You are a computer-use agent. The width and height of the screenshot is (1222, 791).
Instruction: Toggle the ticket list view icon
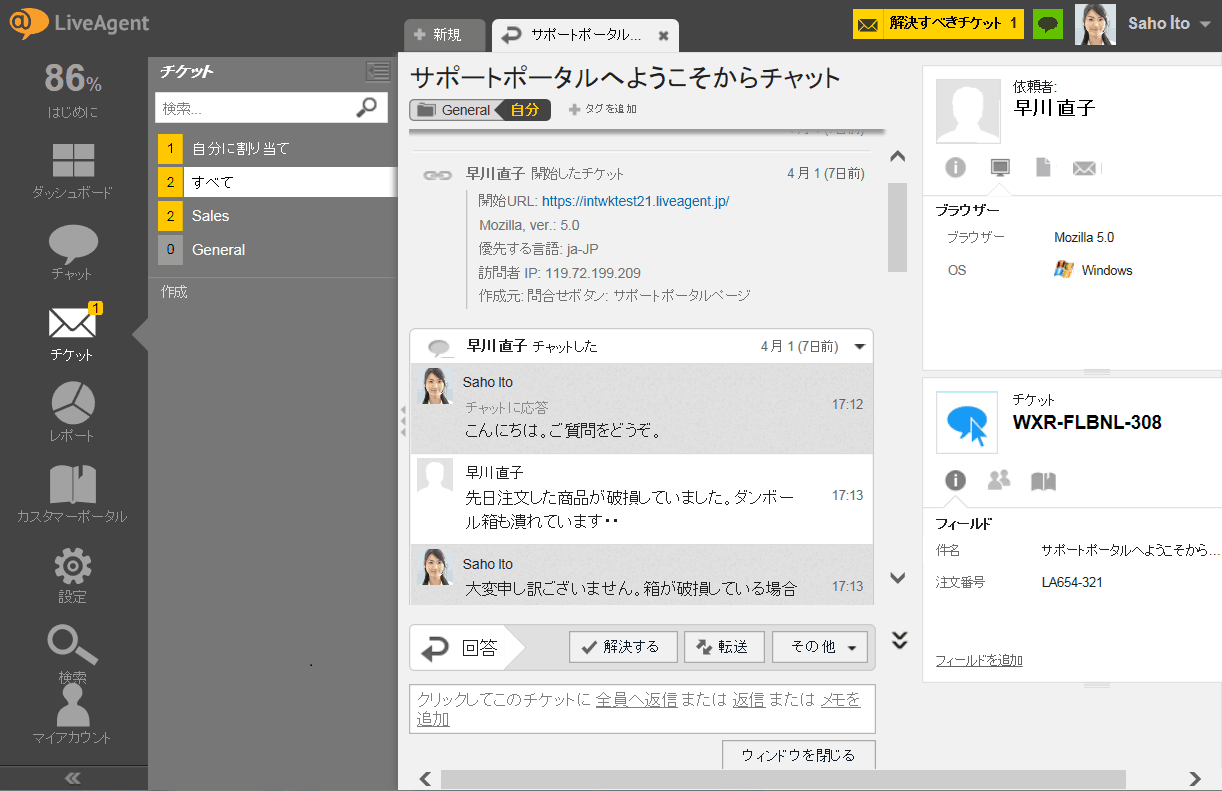click(377, 71)
